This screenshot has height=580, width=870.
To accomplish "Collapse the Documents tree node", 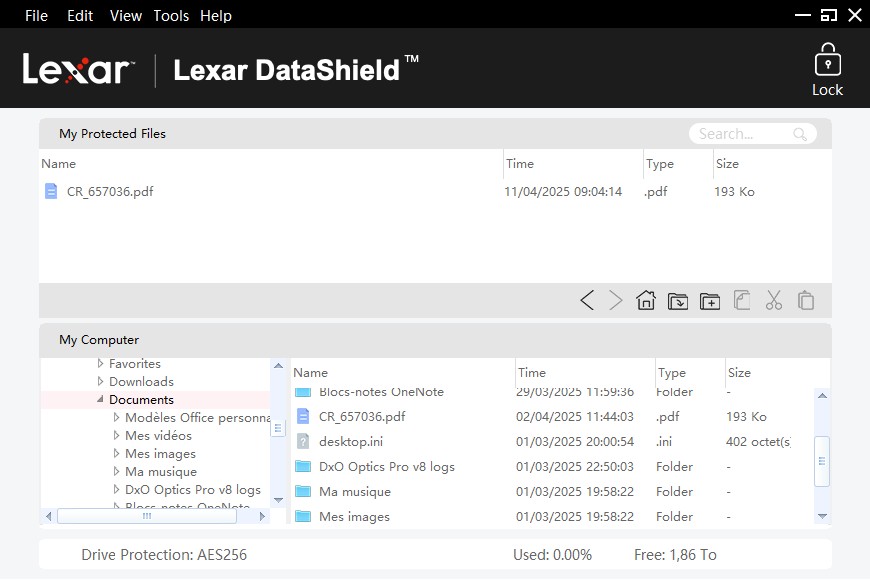I will (x=100, y=399).
